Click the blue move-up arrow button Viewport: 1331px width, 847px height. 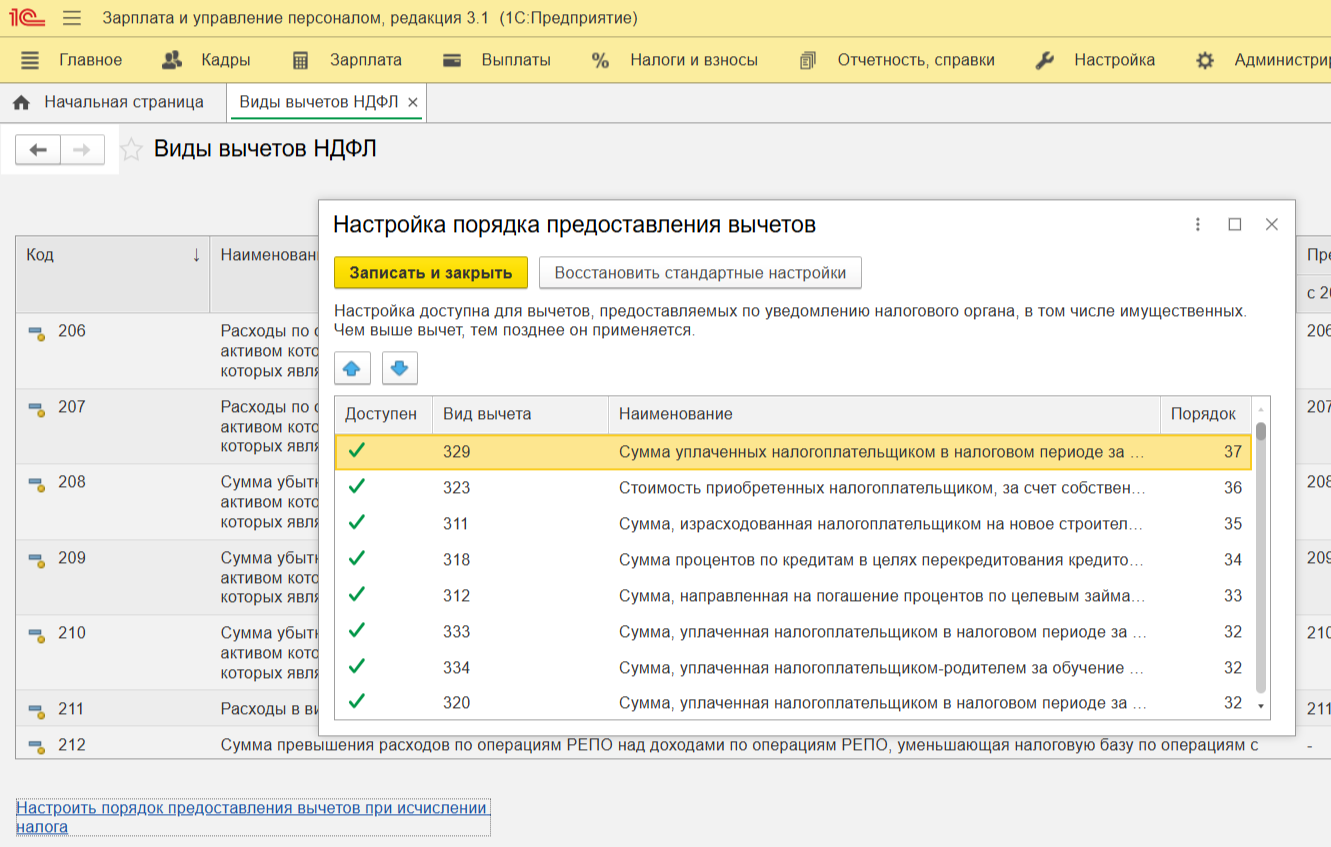coord(351,369)
